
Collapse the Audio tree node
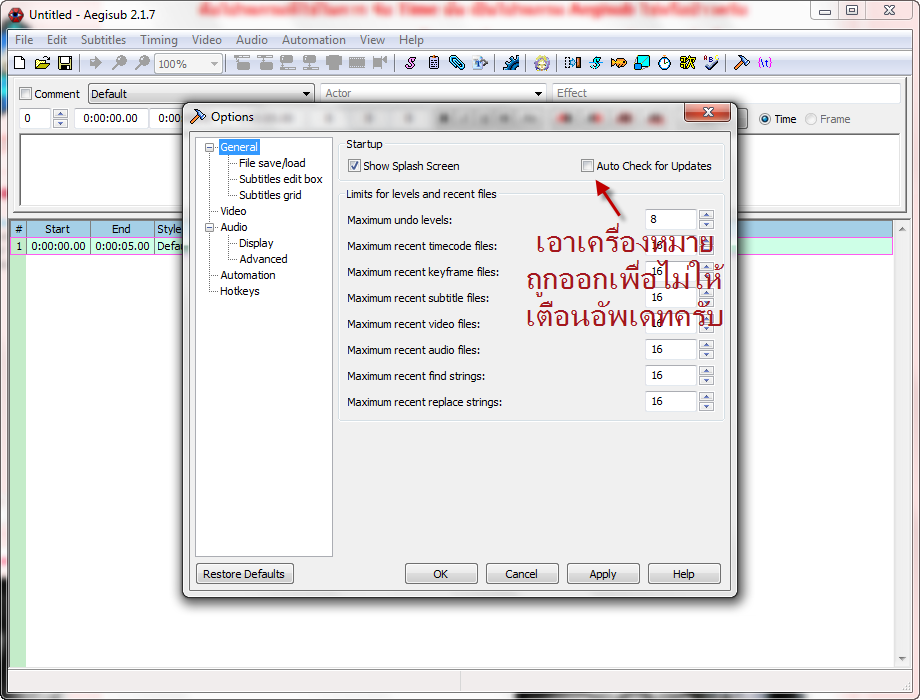pos(209,228)
